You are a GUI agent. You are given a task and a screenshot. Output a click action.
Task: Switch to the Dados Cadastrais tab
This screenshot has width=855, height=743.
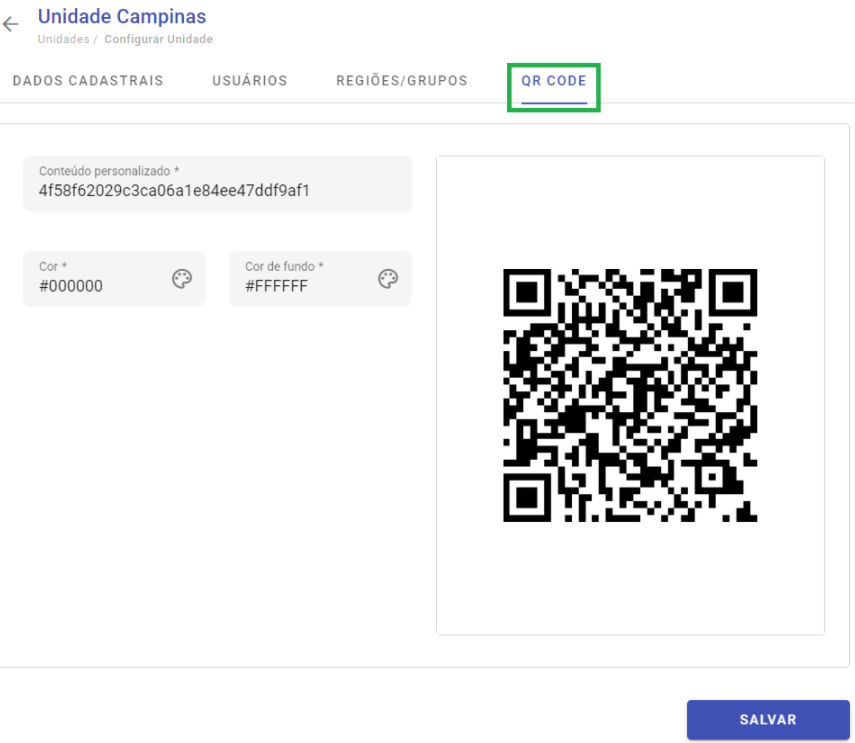coord(88,81)
